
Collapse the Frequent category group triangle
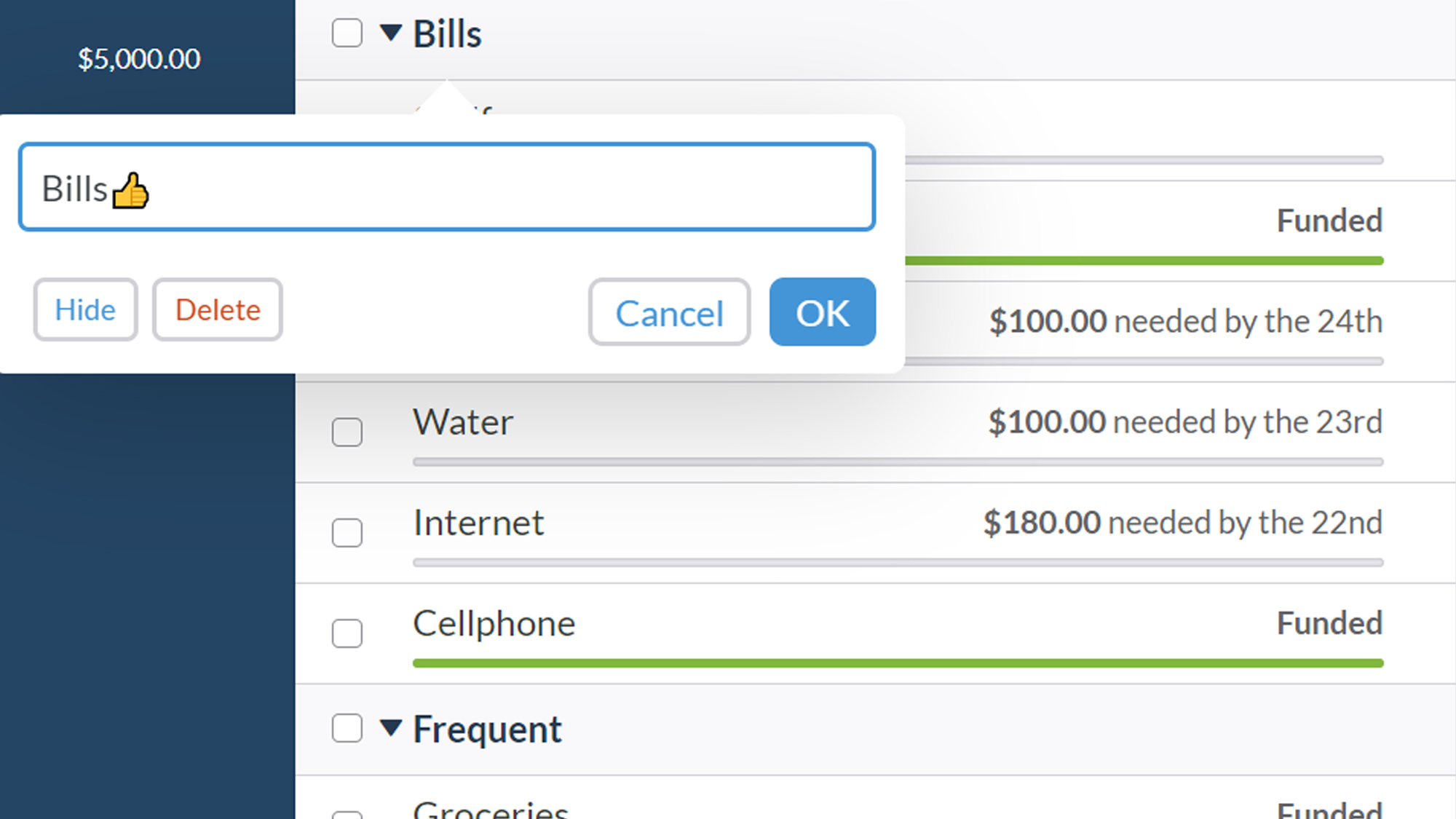tap(391, 727)
